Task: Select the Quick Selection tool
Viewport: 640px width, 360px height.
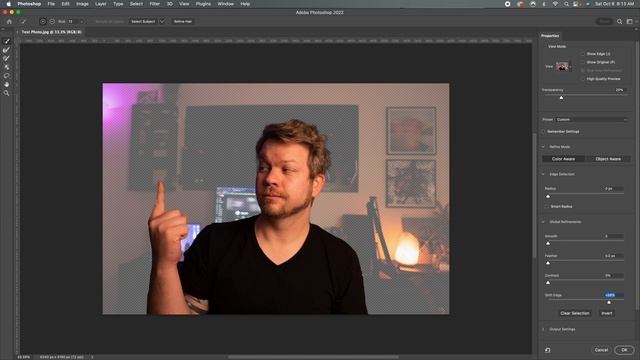Action: point(7,41)
